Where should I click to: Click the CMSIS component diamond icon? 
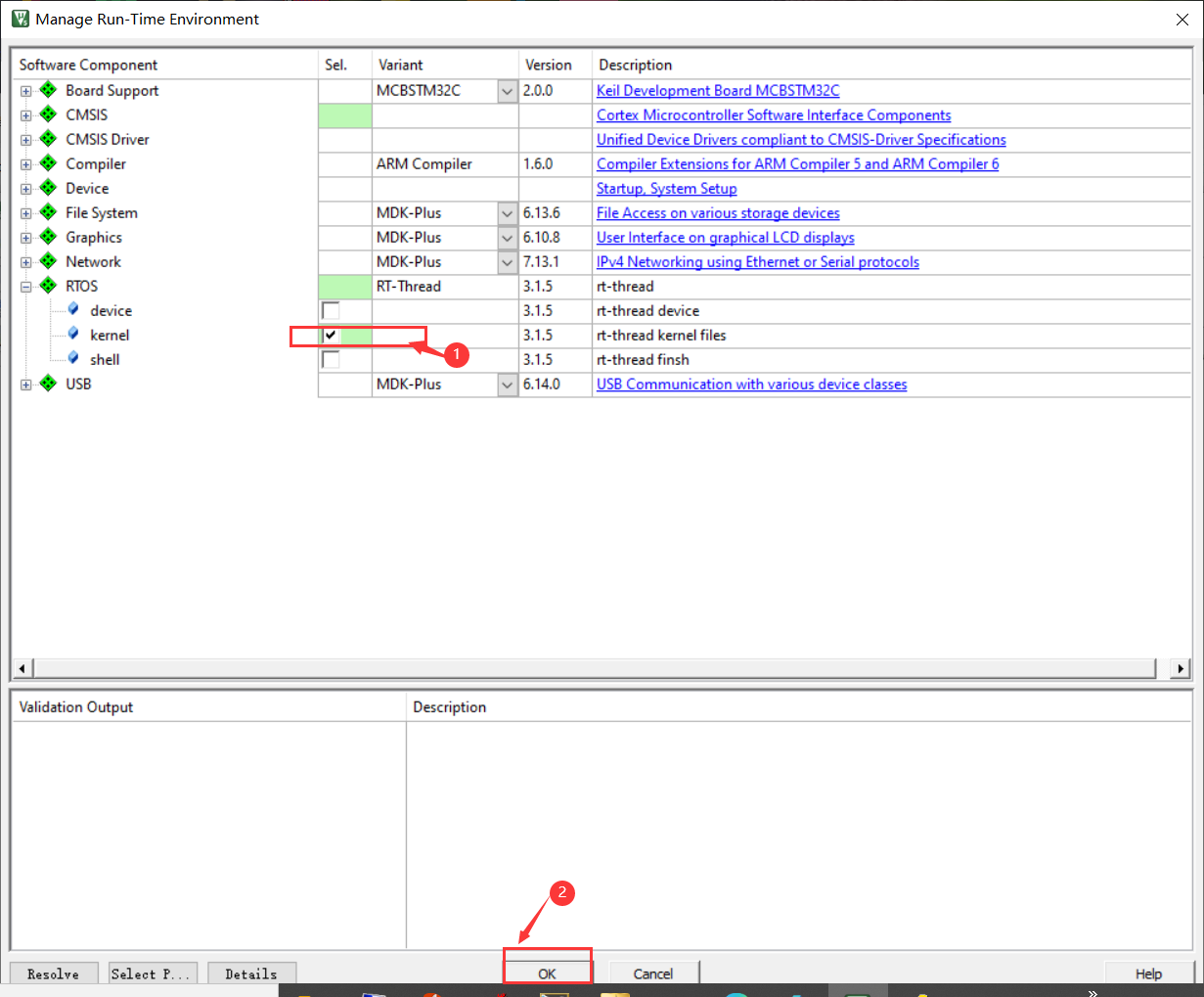pyautogui.click(x=48, y=114)
